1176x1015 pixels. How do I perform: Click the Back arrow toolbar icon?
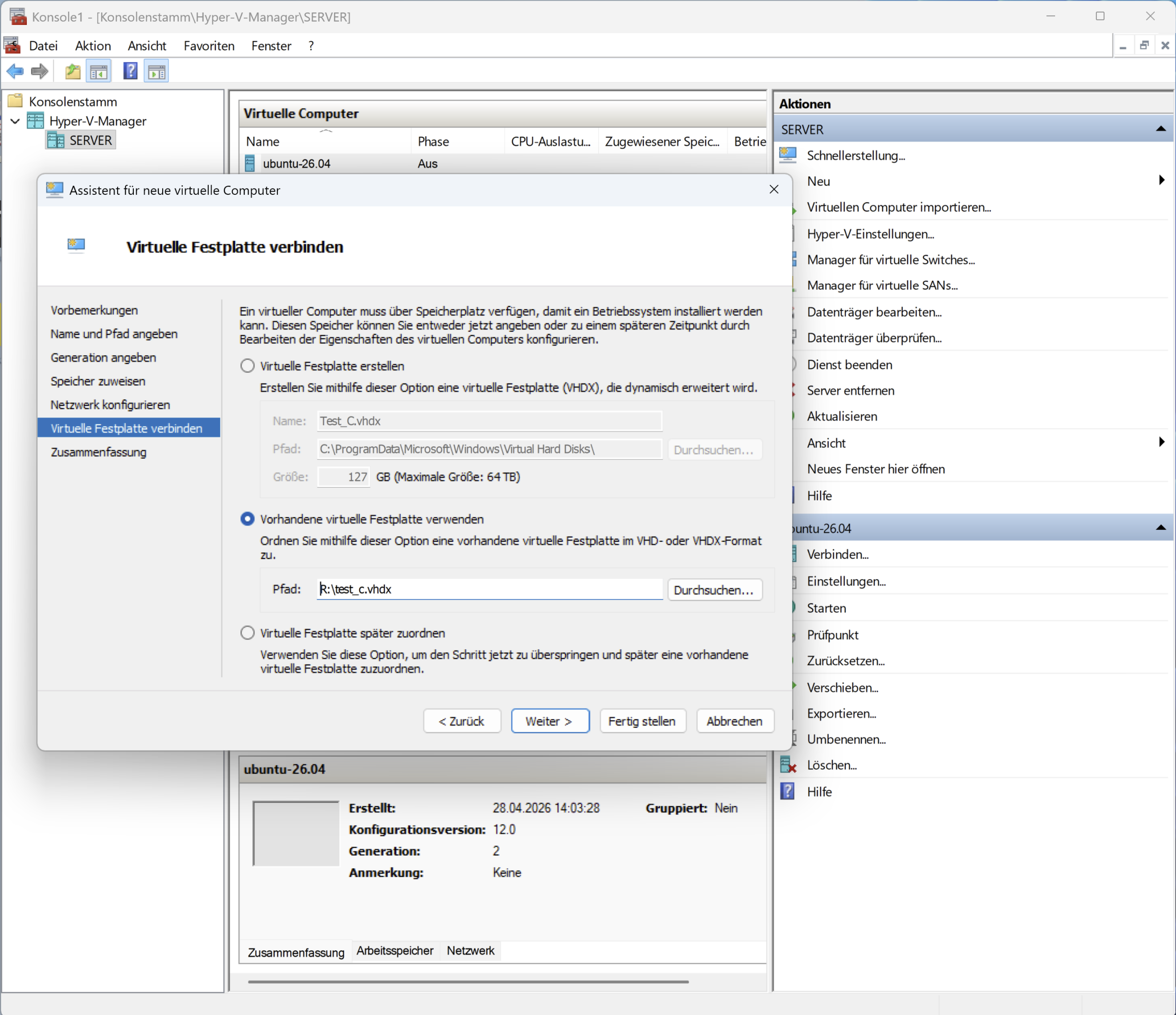(x=15, y=72)
